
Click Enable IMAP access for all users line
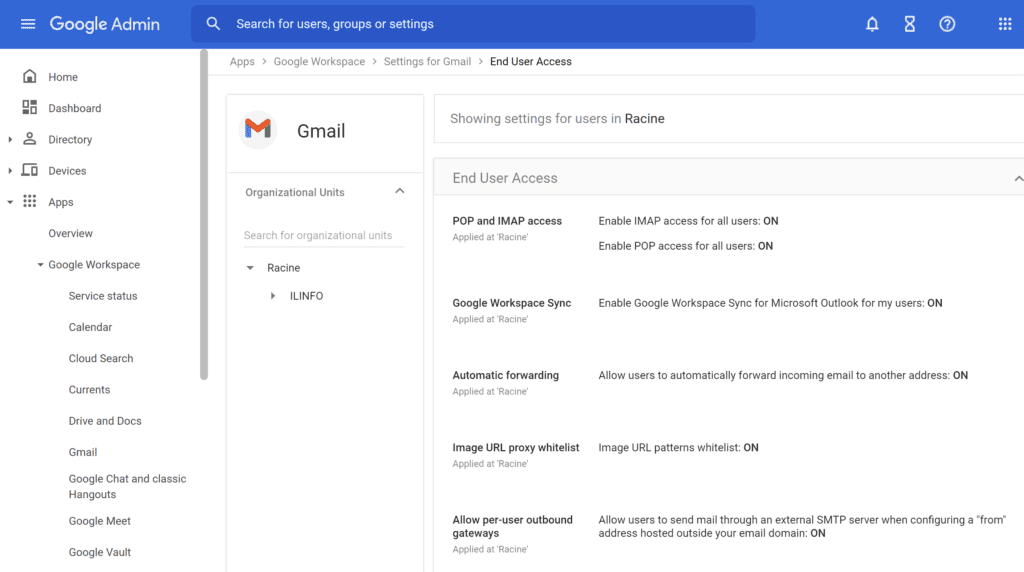tap(688, 221)
